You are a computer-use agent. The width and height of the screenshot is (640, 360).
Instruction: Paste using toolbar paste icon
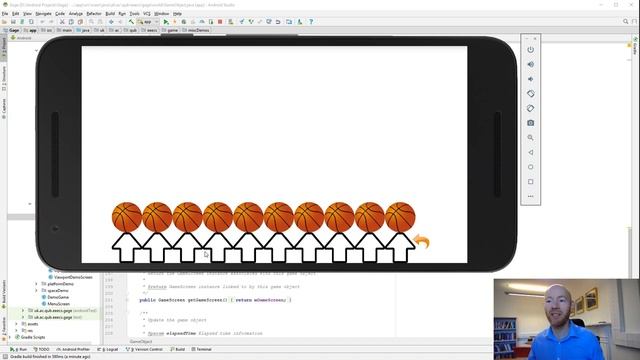(80, 22)
